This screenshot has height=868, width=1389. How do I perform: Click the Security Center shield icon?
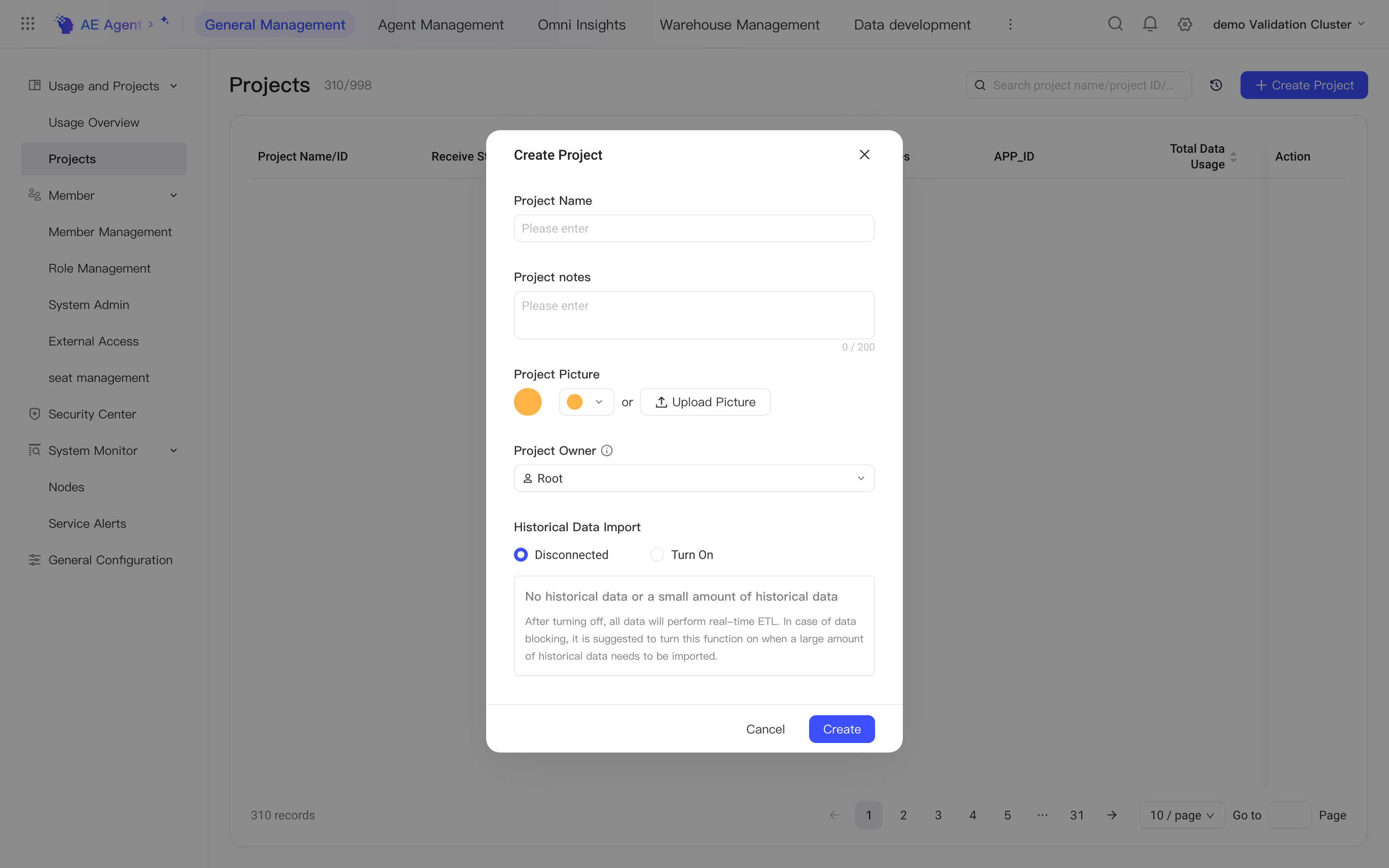tap(34, 414)
